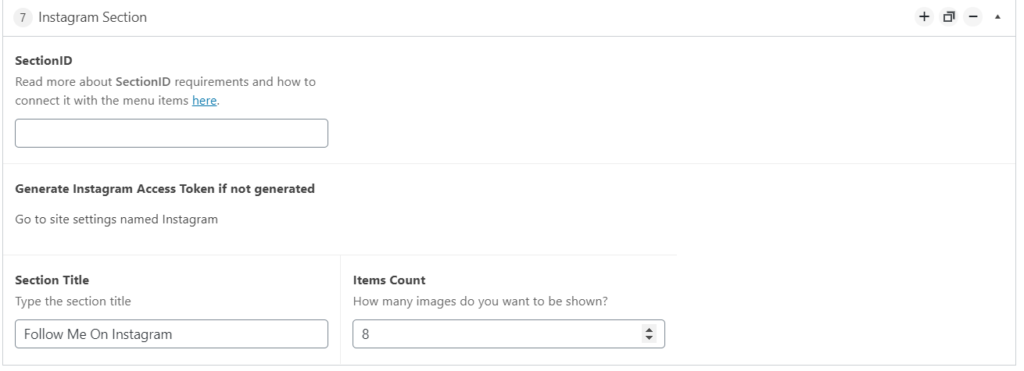Click the row number 7 badge
This screenshot has height=371, width=1024.
point(23,18)
